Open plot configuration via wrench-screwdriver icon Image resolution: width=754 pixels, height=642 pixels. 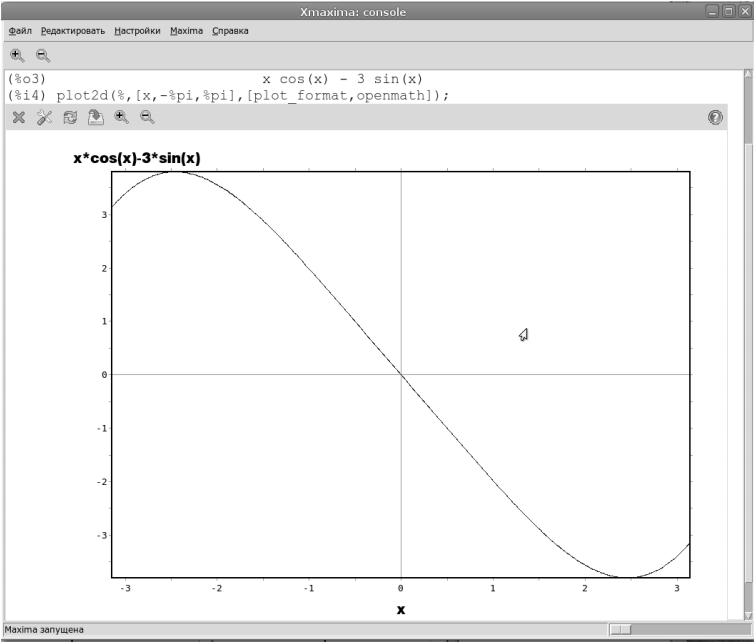coord(44,117)
